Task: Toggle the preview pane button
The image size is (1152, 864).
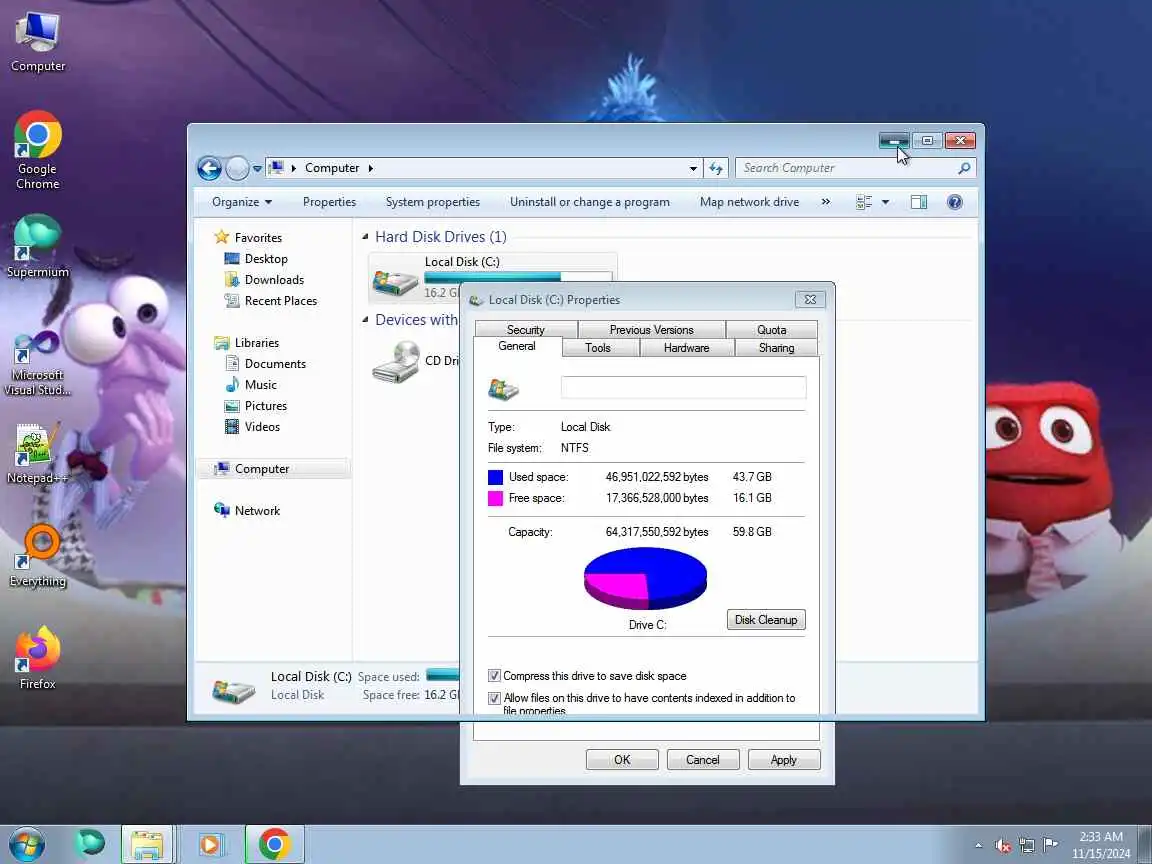Action: pos(918,202)
